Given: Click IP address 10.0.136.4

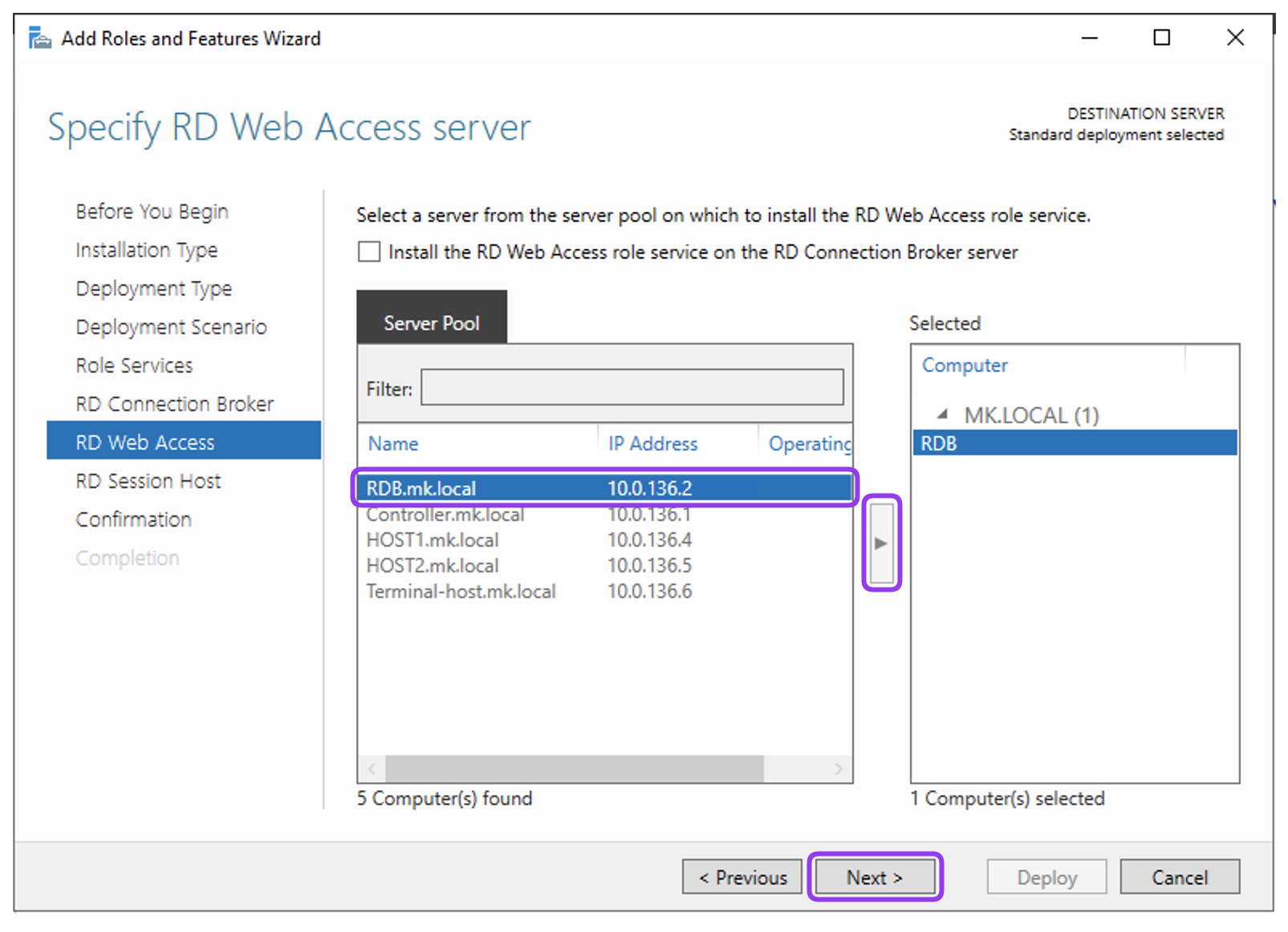Looking at the screenshot, I should tap(649, 539).
